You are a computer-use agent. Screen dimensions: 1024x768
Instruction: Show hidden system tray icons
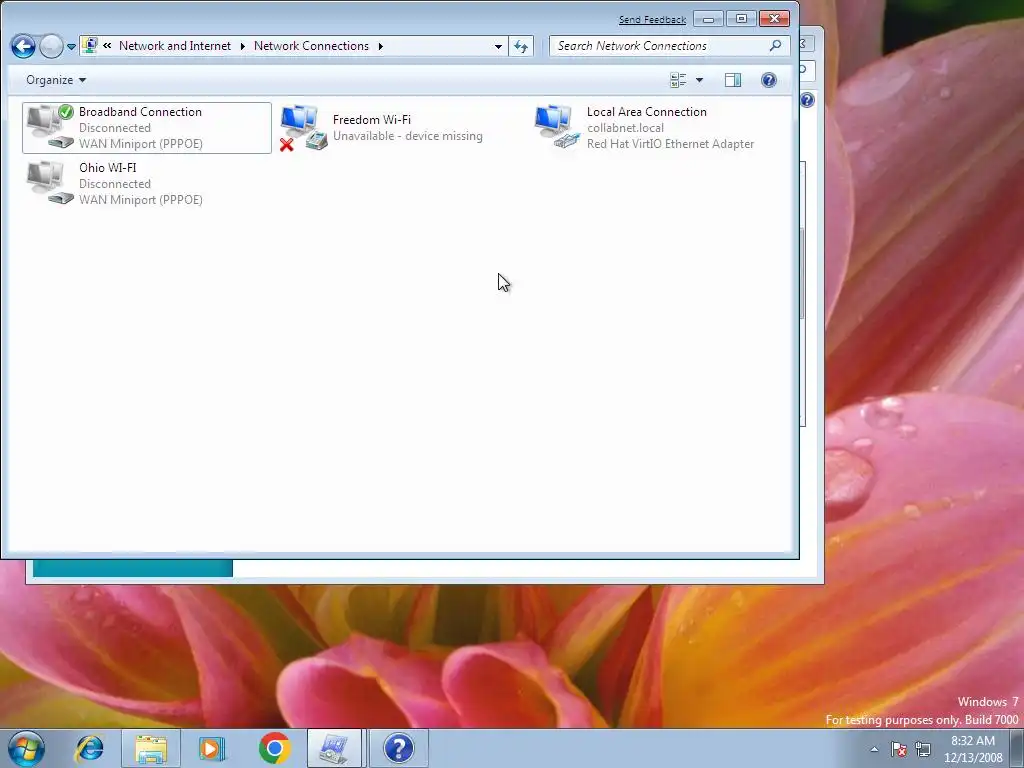coord(874,749)
